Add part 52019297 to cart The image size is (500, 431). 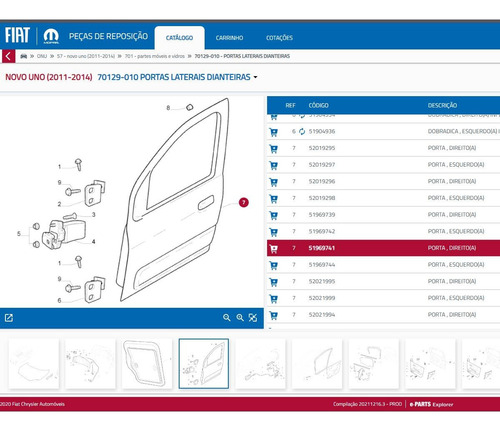point(274,165)
